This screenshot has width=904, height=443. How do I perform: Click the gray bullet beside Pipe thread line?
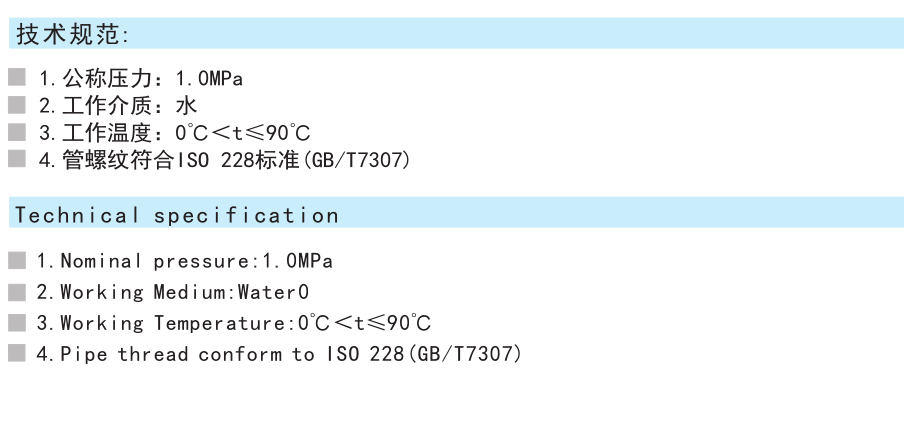(x=17, y=352)
